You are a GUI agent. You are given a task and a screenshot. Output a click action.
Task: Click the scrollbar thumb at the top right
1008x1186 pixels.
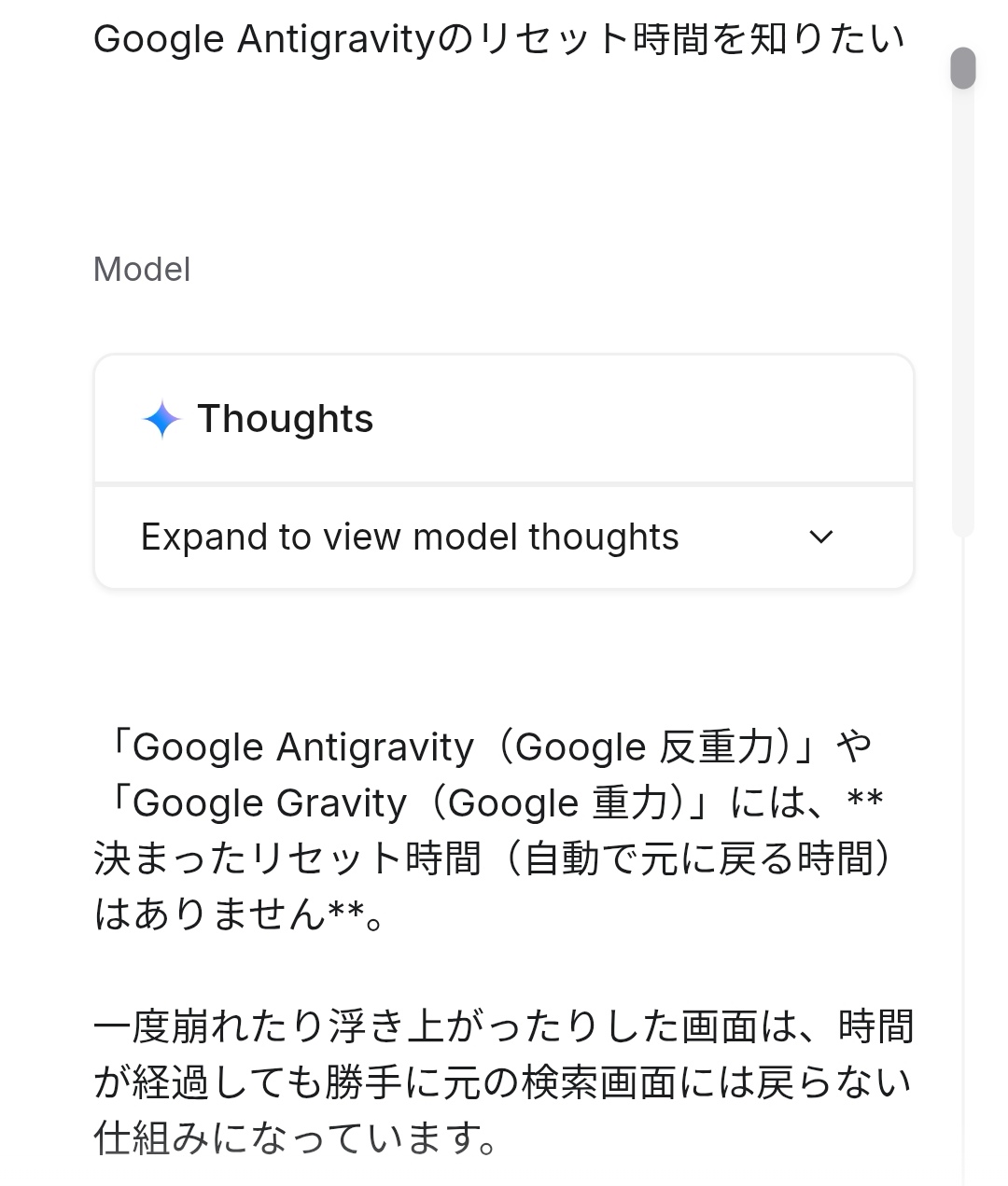962,68
